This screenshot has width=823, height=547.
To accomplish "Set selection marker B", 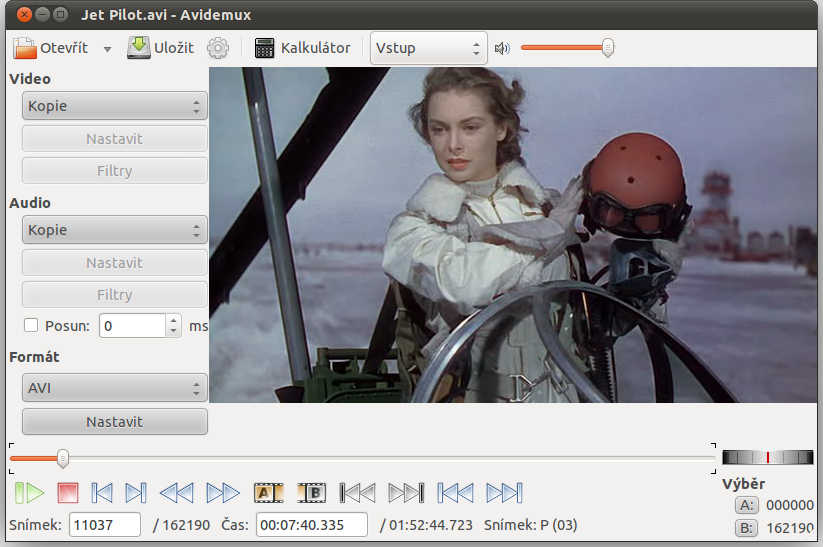I will (312, 493).
